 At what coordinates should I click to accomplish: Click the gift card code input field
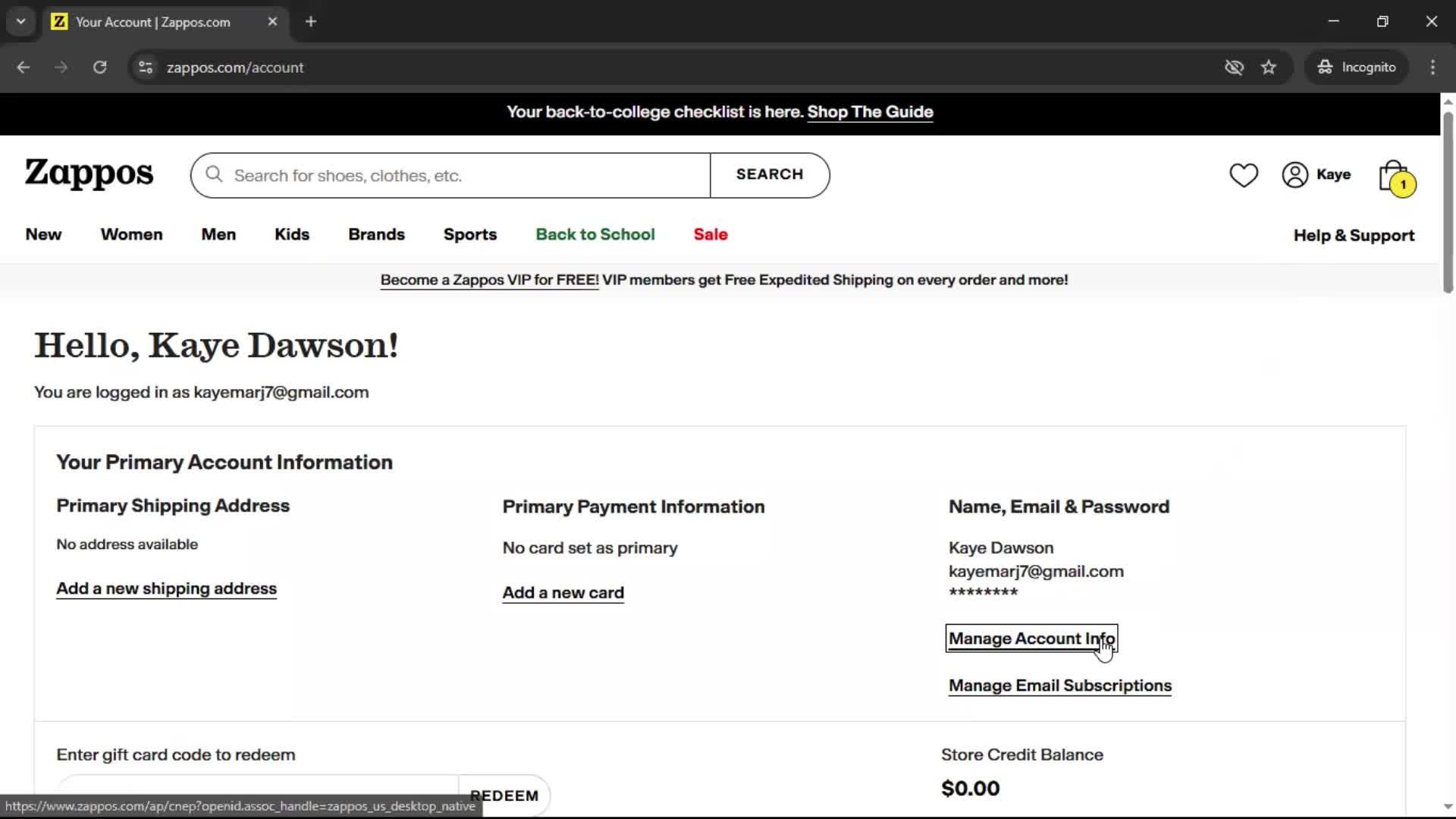(x=258, y=795)
